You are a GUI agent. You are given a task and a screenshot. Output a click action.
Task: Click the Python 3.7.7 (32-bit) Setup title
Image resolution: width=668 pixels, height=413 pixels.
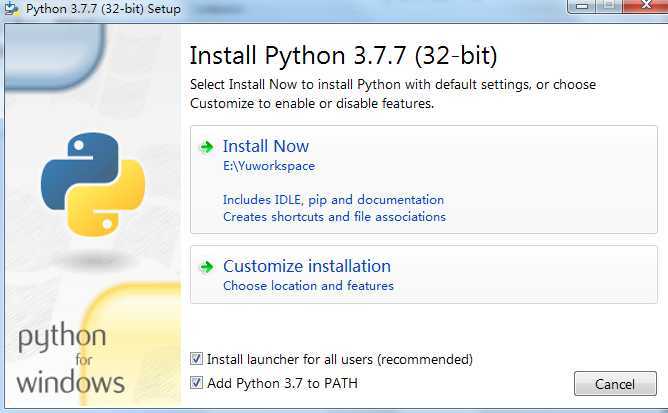coord(103,9)
